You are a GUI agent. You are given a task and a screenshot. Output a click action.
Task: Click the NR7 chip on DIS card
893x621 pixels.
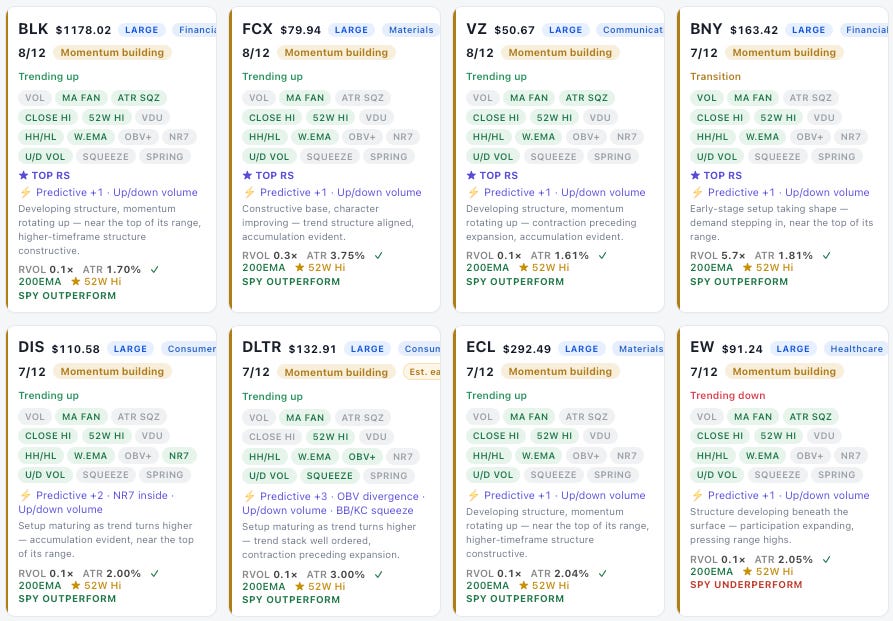(x=179, y=456)
